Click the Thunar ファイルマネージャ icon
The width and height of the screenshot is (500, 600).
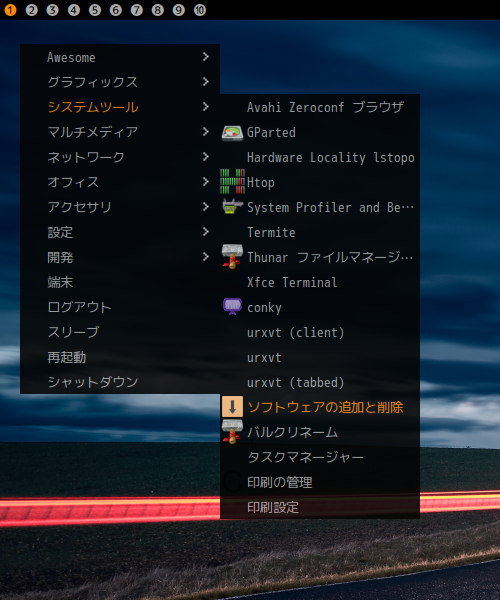(x=232, y=256)
